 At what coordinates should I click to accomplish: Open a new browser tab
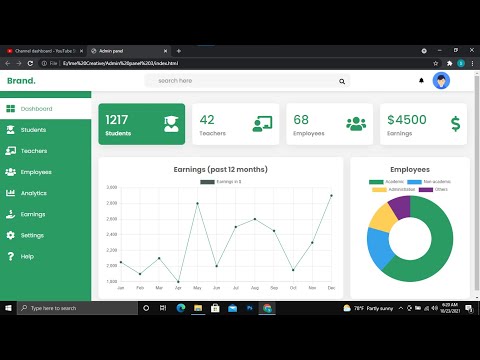(x=179, y=51)
